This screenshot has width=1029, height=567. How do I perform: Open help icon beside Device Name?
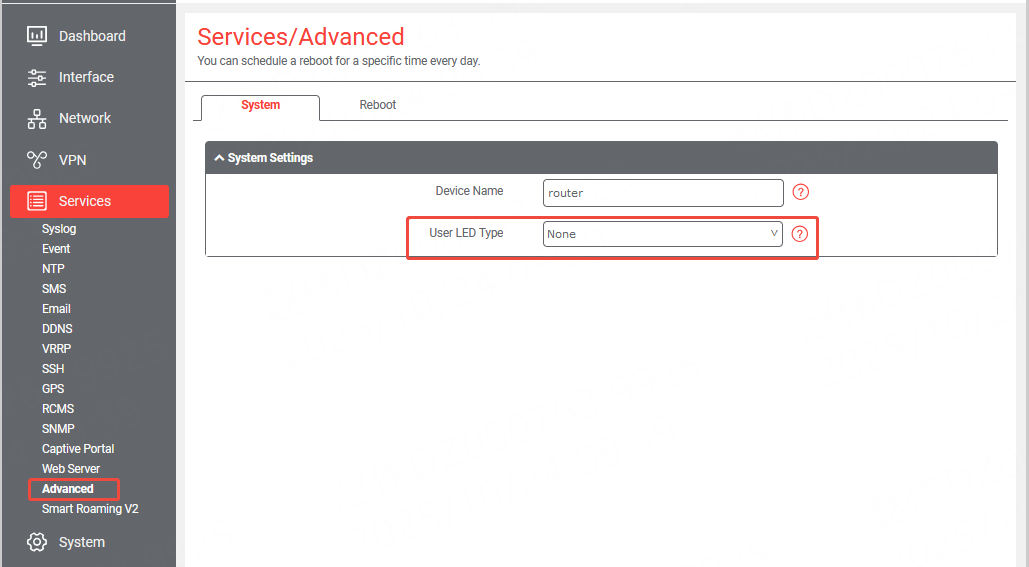[800, 192]
